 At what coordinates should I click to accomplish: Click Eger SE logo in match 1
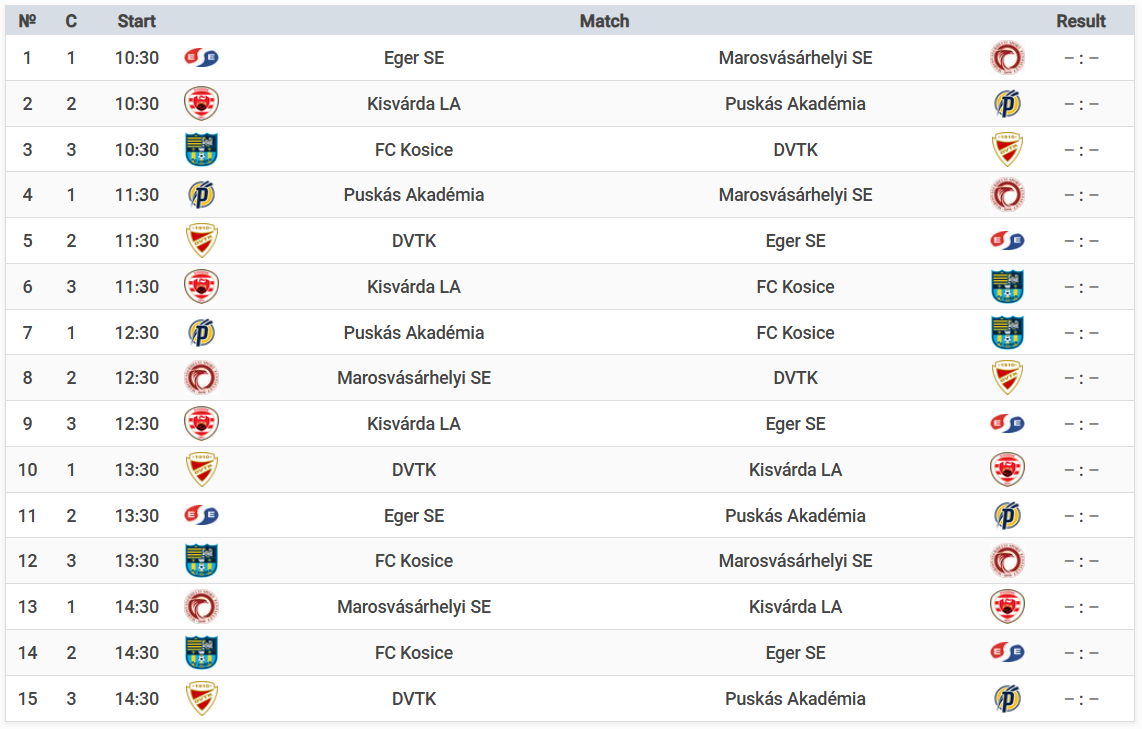[202, 58]
